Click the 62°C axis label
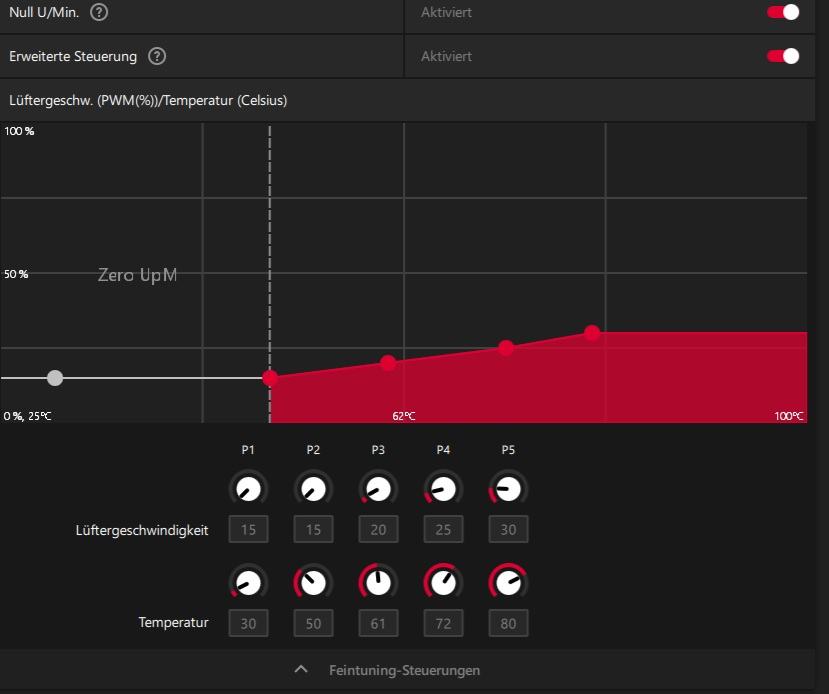The height and width of the screenshot is (694, 829). point(404,416)
